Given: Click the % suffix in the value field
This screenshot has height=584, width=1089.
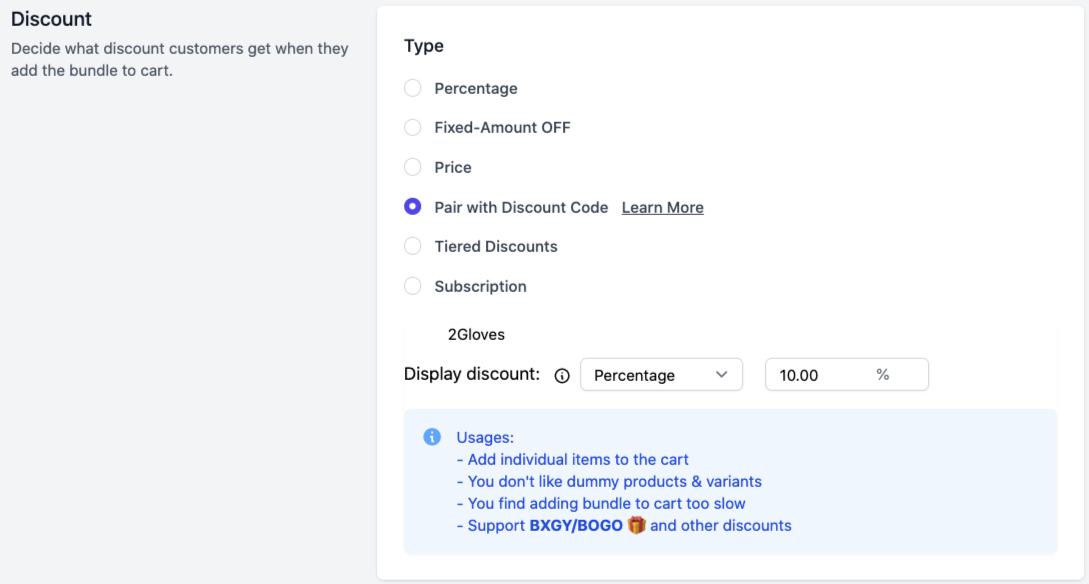Looking at the screenshot, I should click(x=882, y=375).
